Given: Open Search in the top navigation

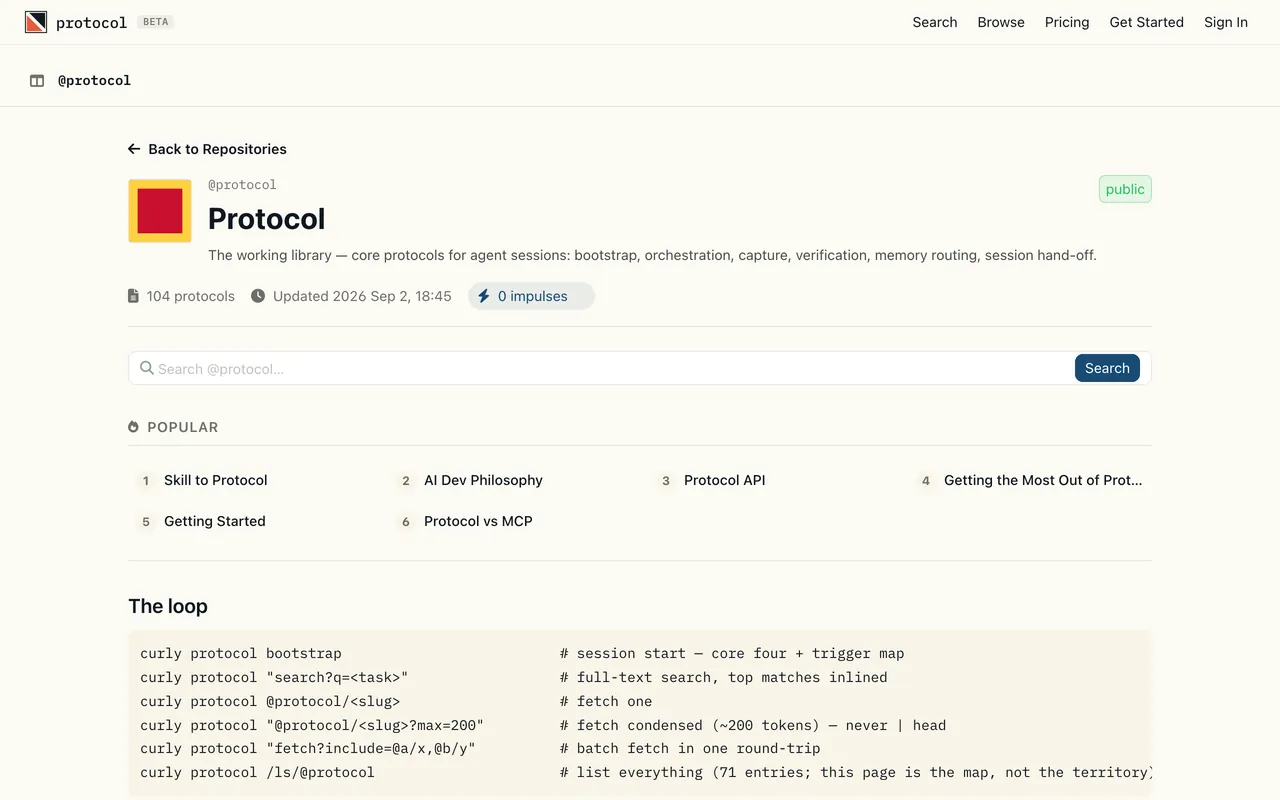Looking at the screenshot, I should (935, 22).
